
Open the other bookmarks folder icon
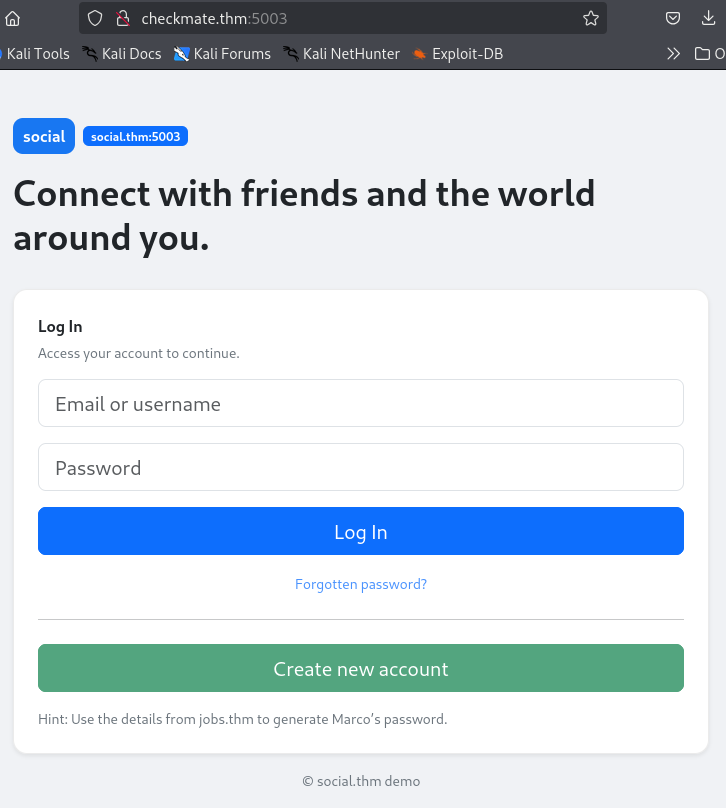click(702, 54)
